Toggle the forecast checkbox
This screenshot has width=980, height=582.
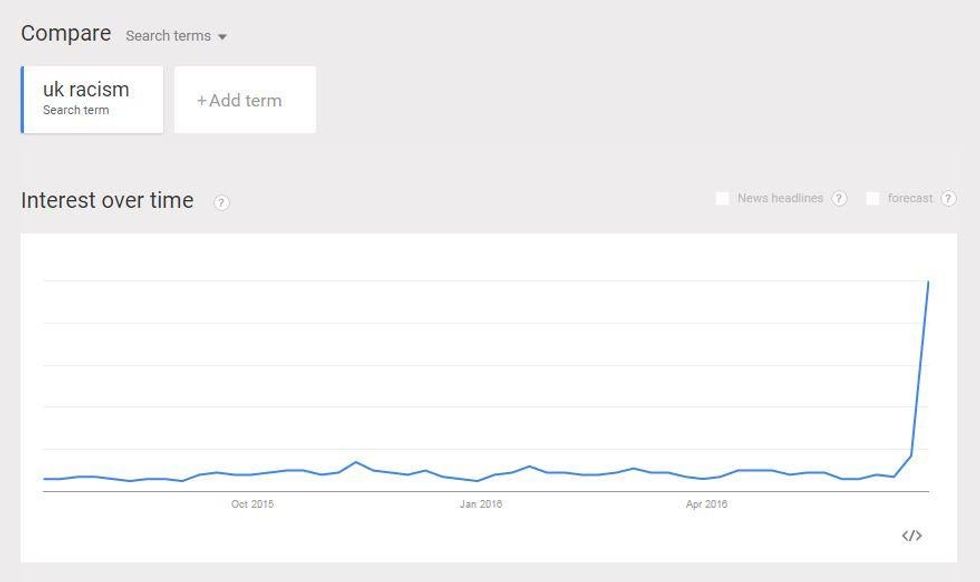click(x=873, y=199)
